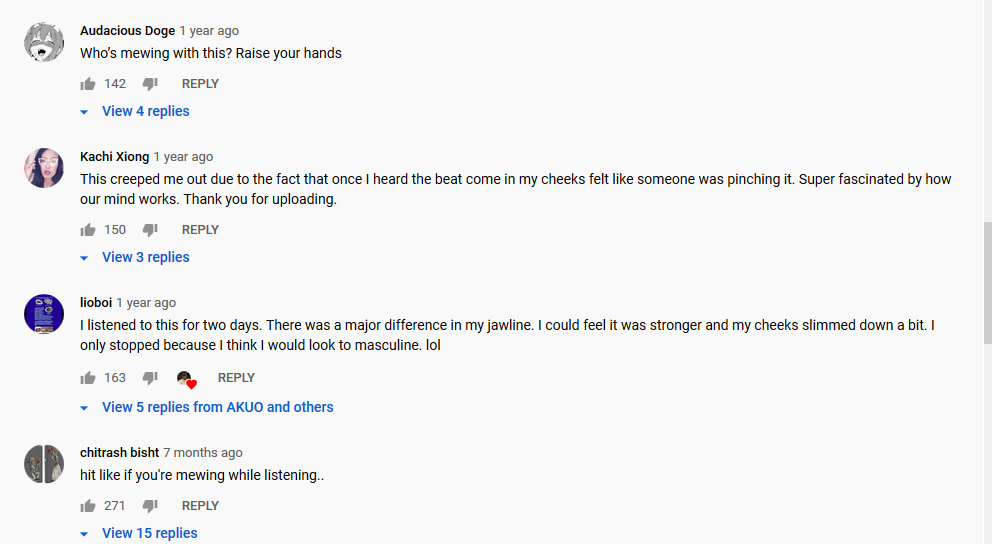Like lioboi's jawline comment
This screenshot has height=544, width=992.
click(x=88, y=378)
